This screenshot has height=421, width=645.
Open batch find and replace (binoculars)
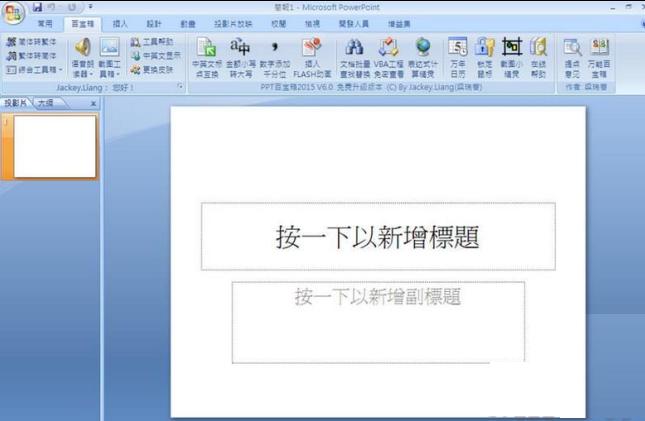click(x=355, y=58)
